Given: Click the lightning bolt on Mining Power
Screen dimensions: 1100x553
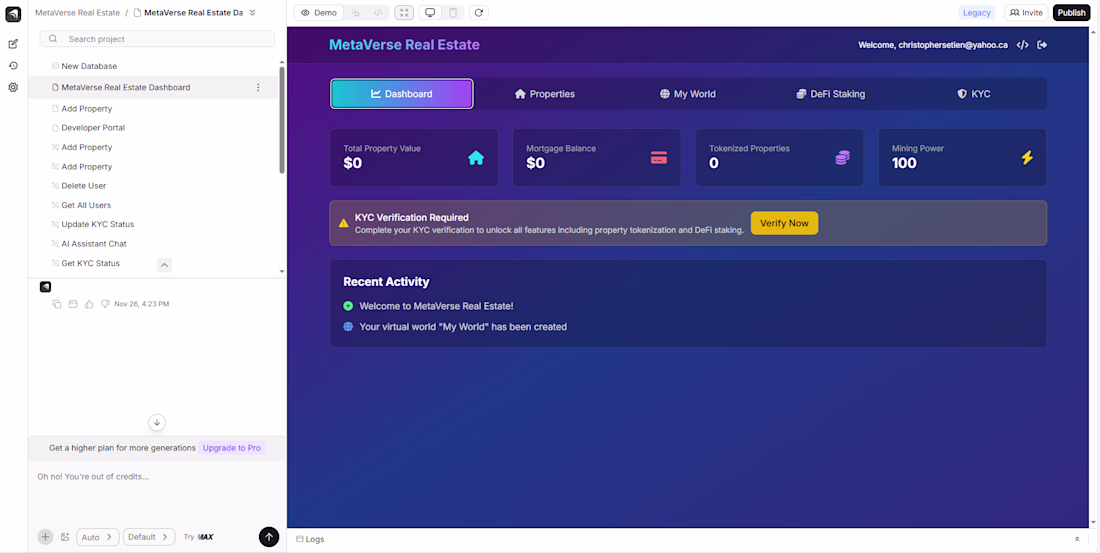Looking at the screenshot, I should pyautogui.click(x=1026, y=158).
